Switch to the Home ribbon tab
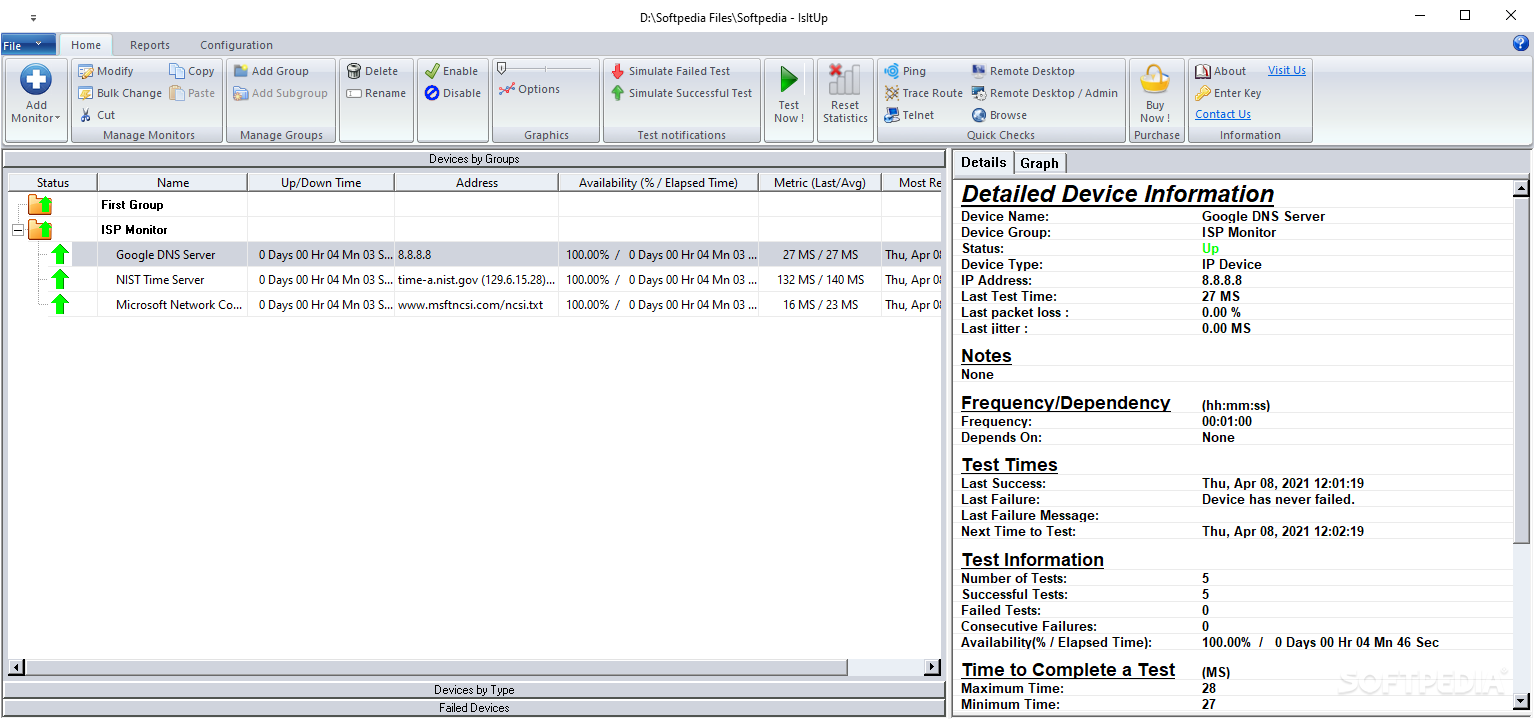The height and width of the screenshot is (720, 1535). (x=86, y=45)
